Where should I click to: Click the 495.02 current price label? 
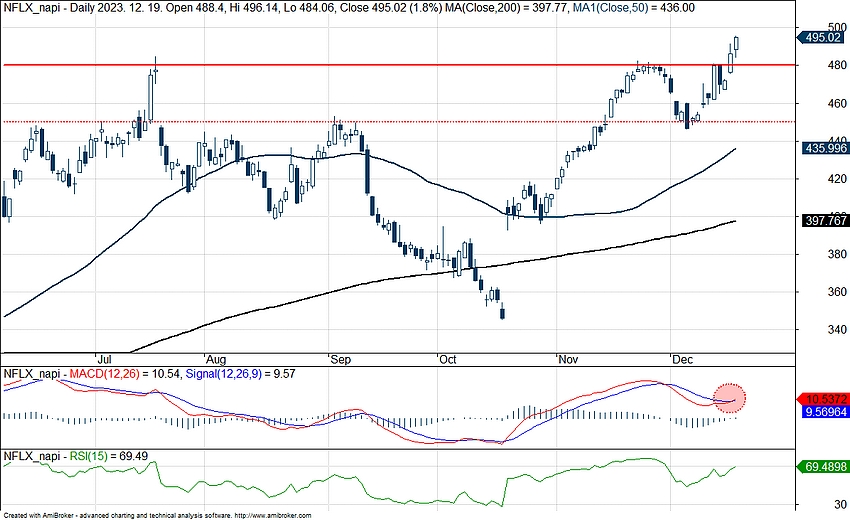tap(824, 37)
